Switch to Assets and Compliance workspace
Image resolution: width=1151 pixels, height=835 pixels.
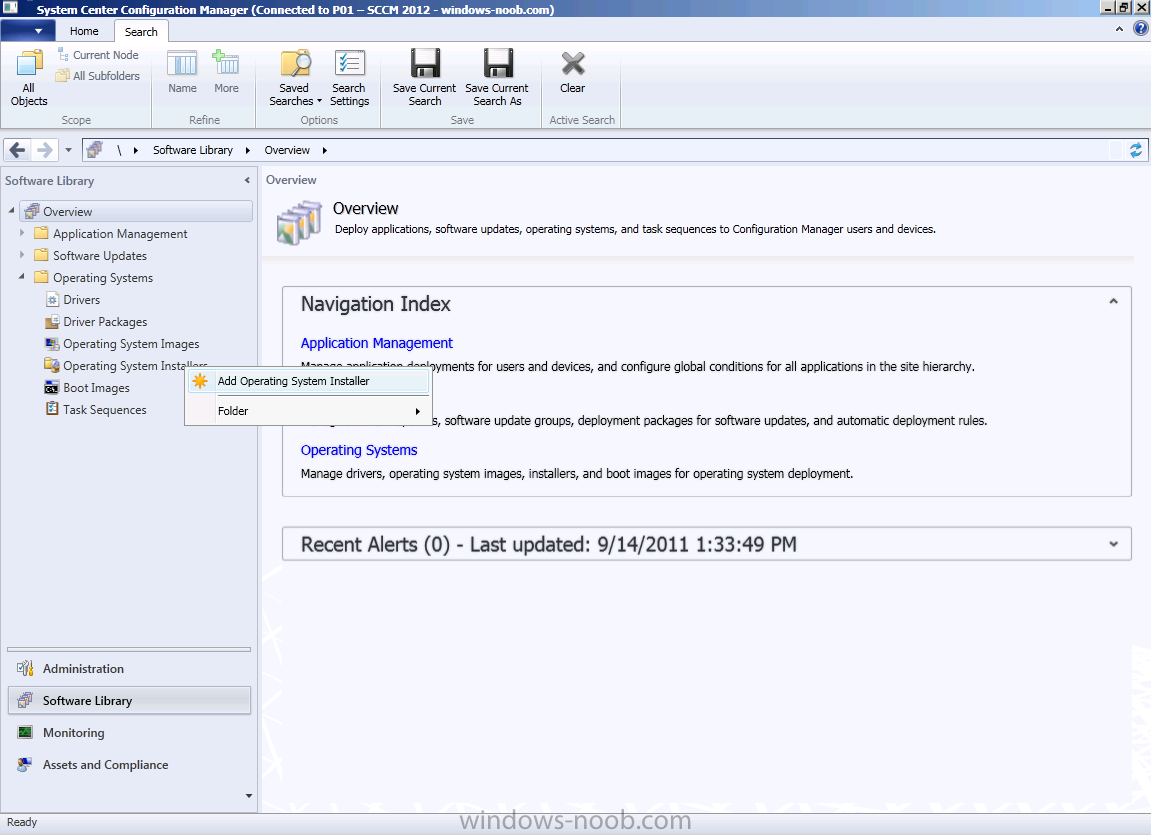129,765
